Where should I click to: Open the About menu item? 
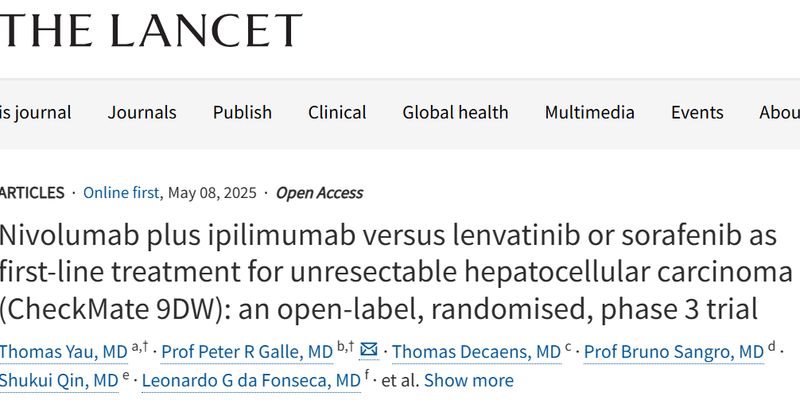pos(780,112)
